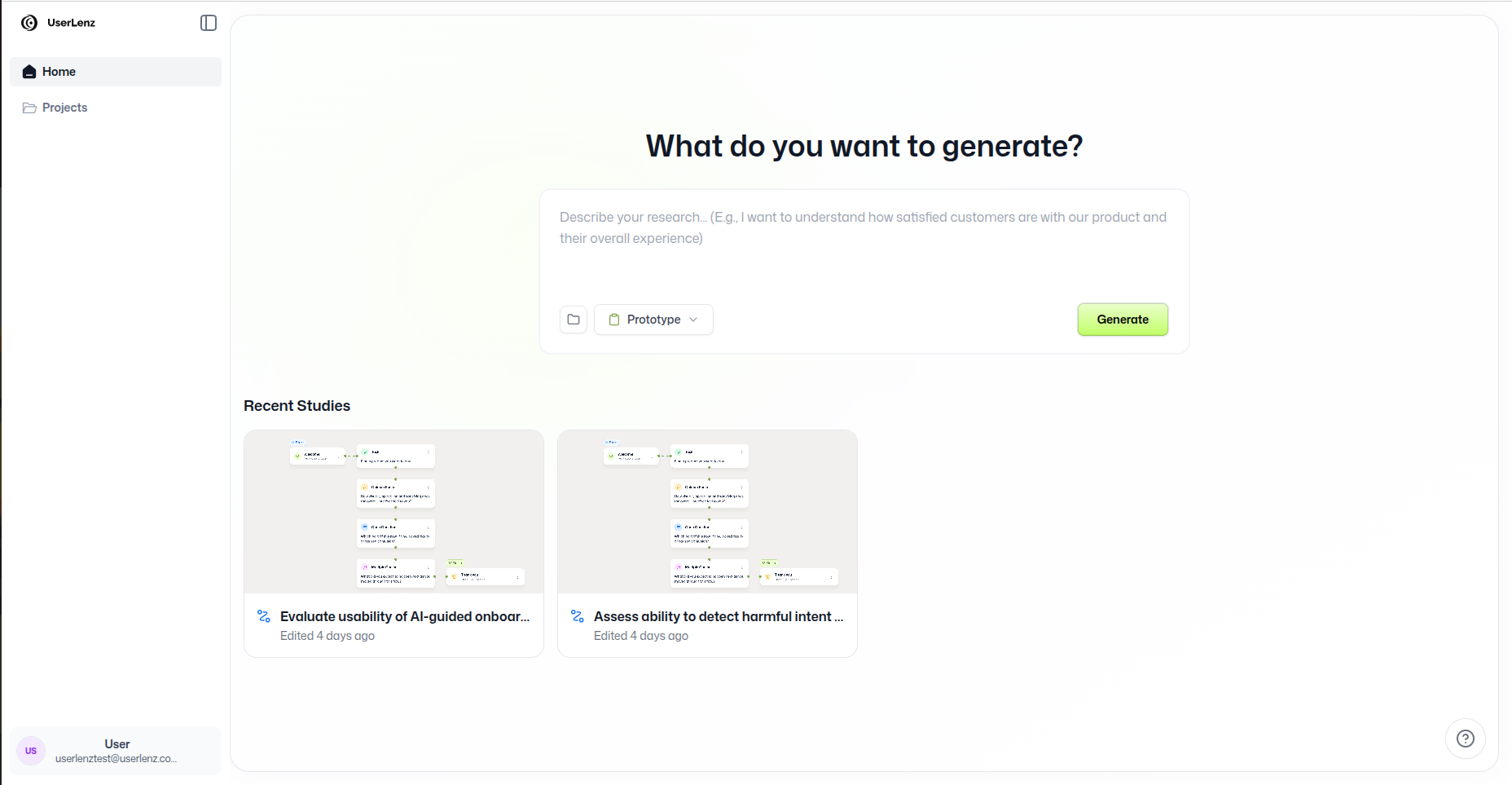Click the Evaluate usability of AI-guided onboarding title
The image size is (1512, 785).
405,616
